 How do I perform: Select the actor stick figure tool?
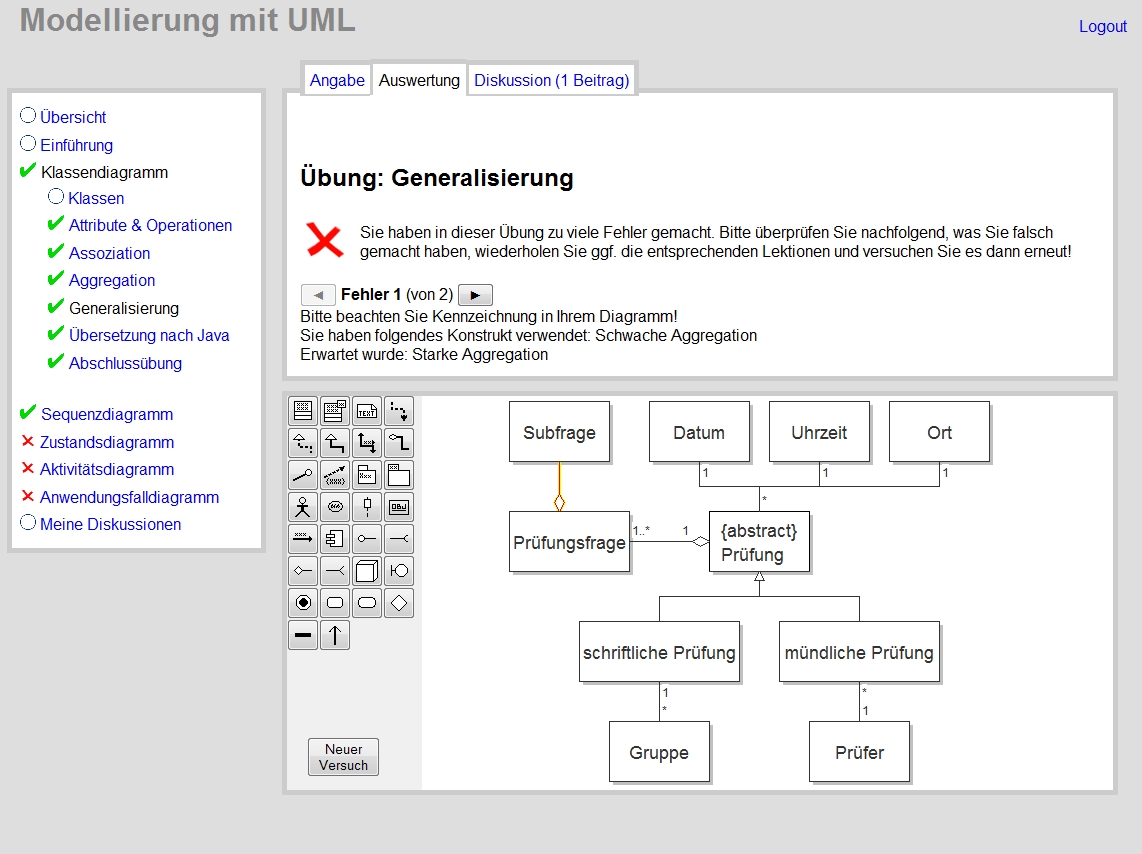click(x=303, y=507)
